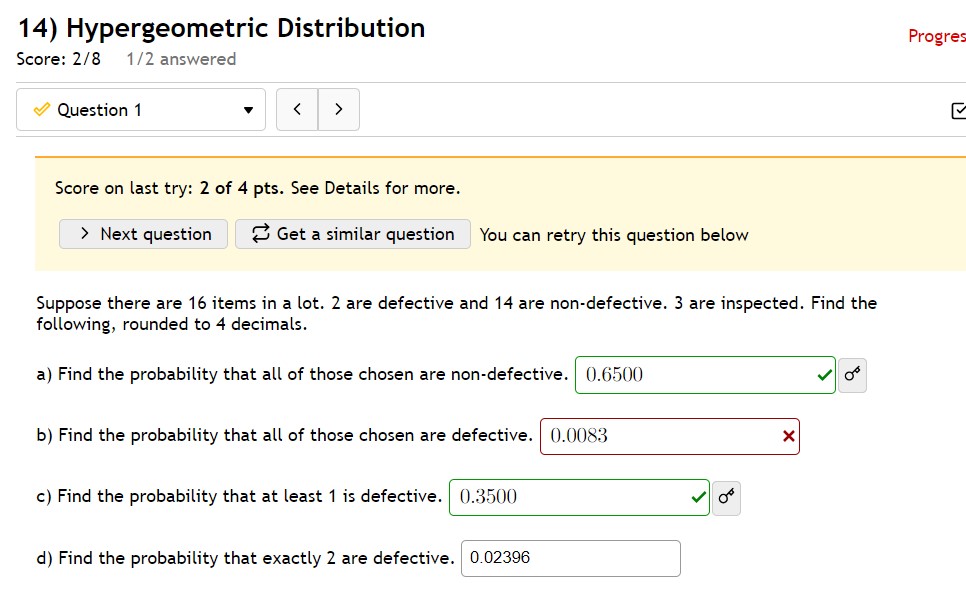Click the arrow icon inside Next question button
Image resolution: width=966 pixels, height=595 pixels.
[x=84, y=234]
